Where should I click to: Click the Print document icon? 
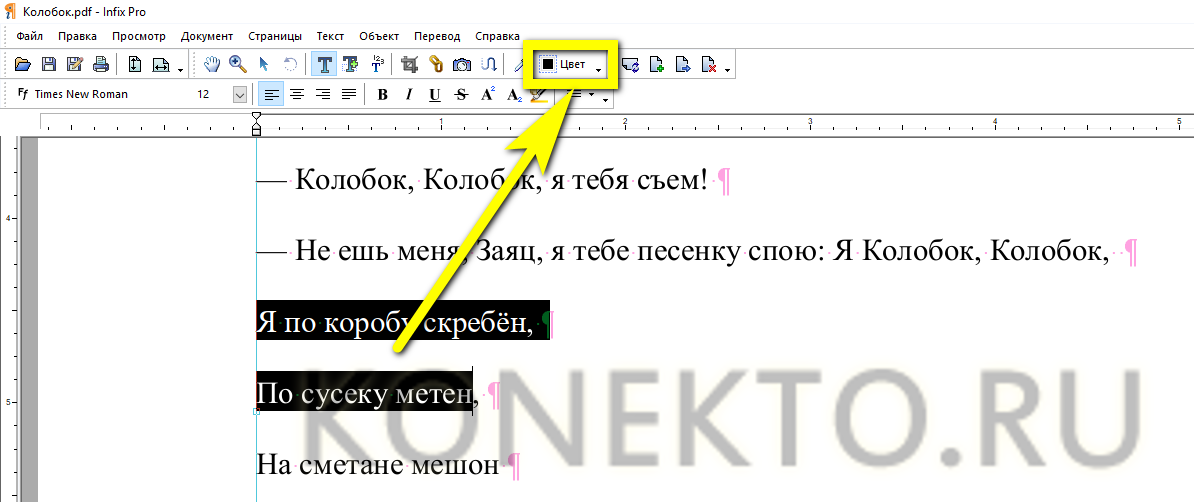(100, 65)
